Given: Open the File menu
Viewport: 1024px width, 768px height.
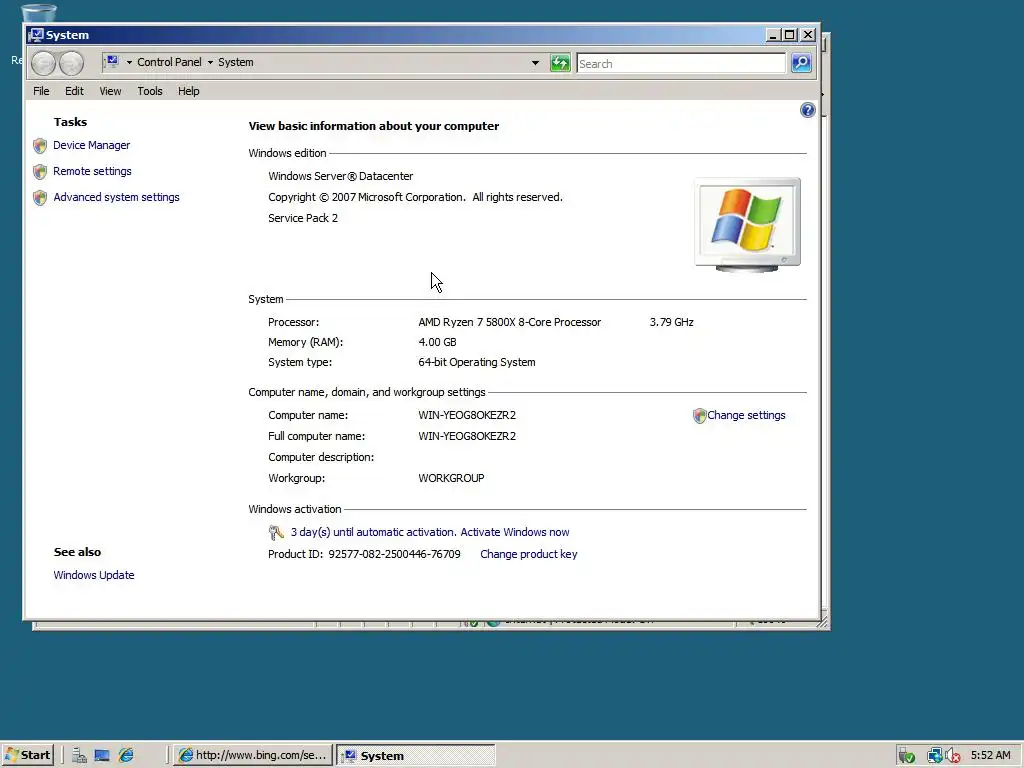Looking at the screenshot, I should (x=41, y=91).
